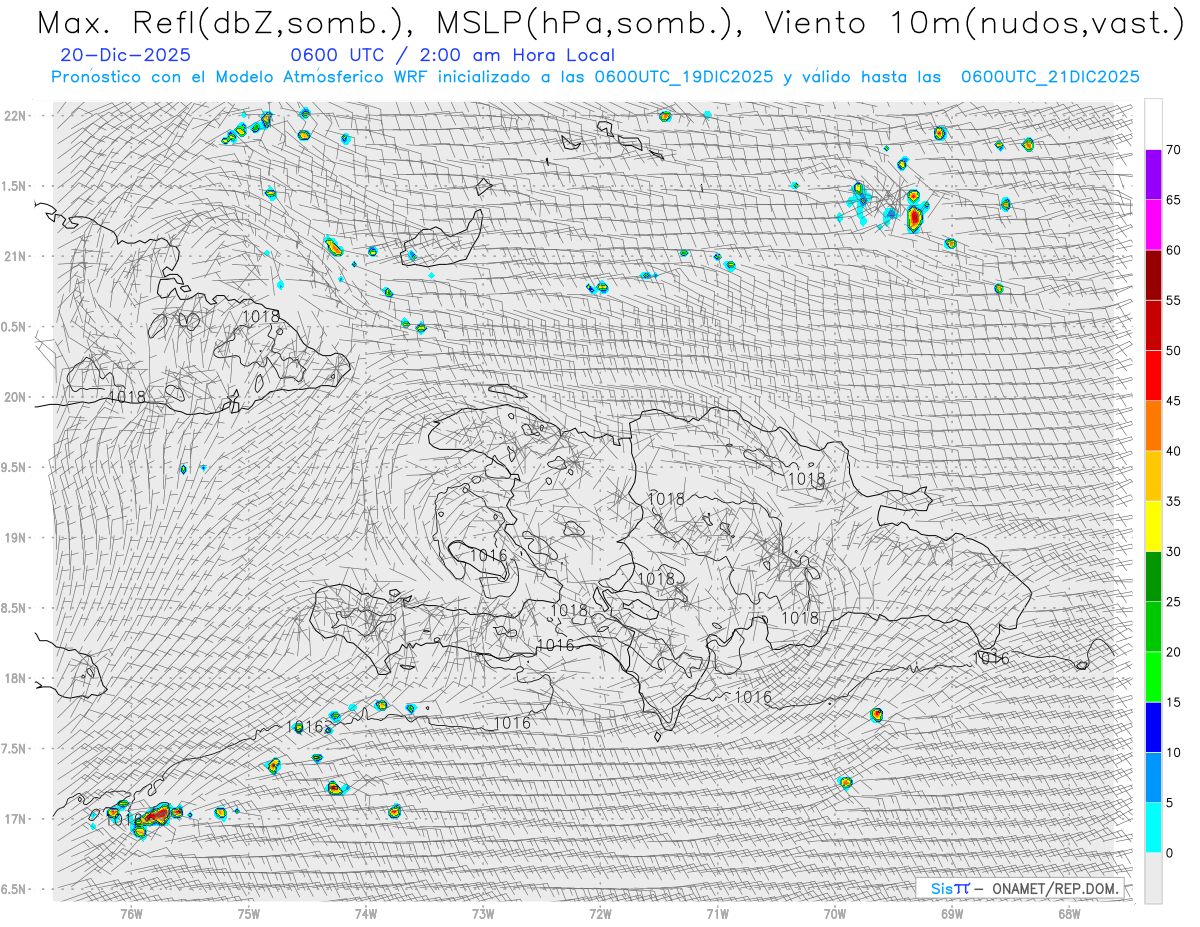Click the colorbar value '30'
The height and width of the screenshot is (927, 1200).
(1173, 552)
